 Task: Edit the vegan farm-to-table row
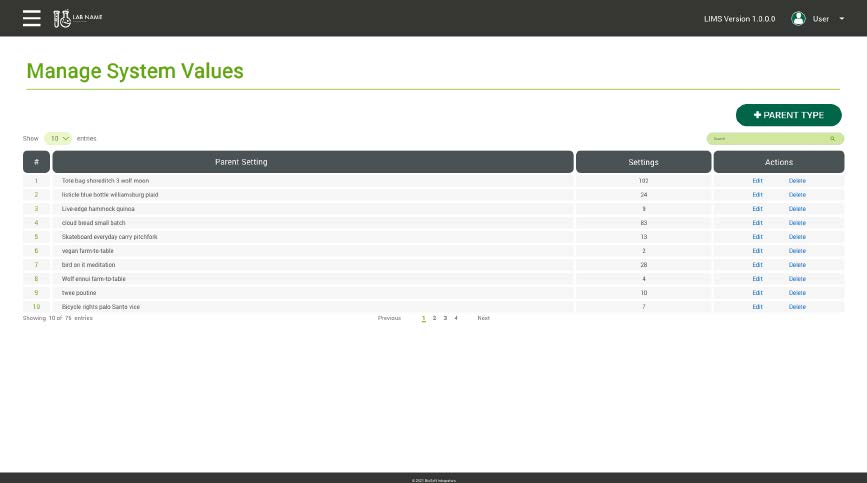(x=757, y=251)
